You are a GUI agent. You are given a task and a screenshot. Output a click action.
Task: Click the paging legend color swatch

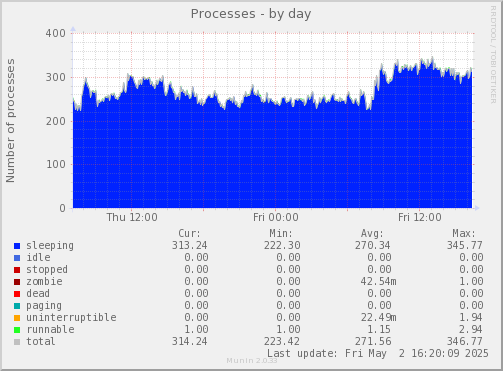point(17,306)
